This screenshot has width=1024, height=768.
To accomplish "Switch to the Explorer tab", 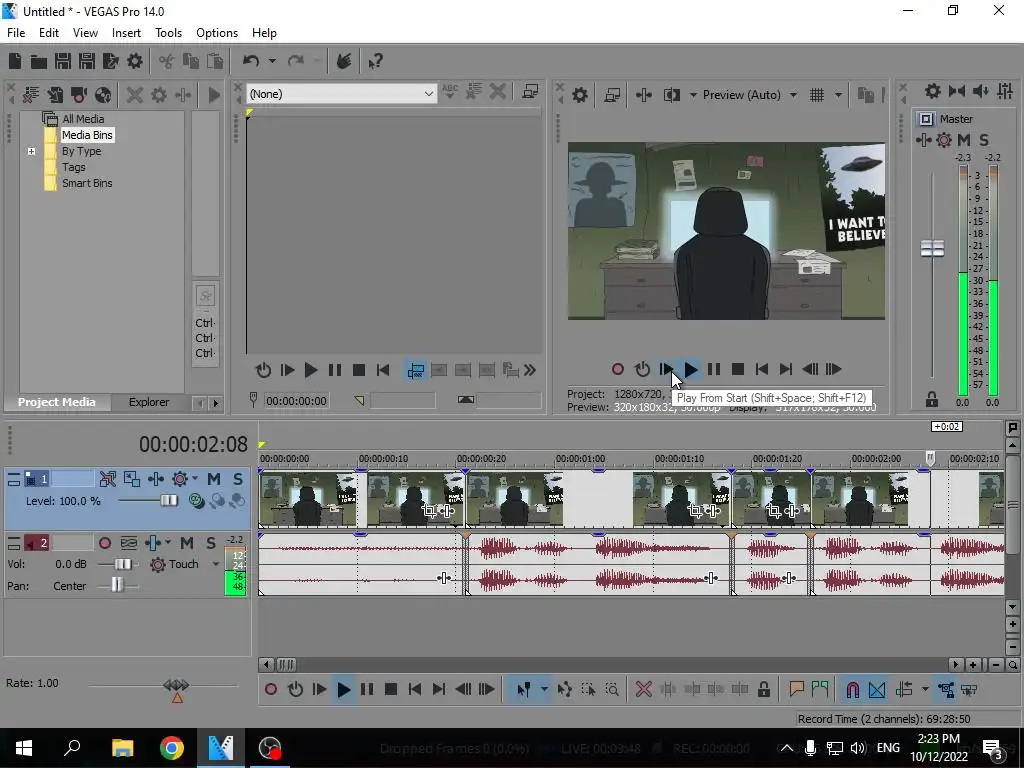I will [x=149, y=402].
